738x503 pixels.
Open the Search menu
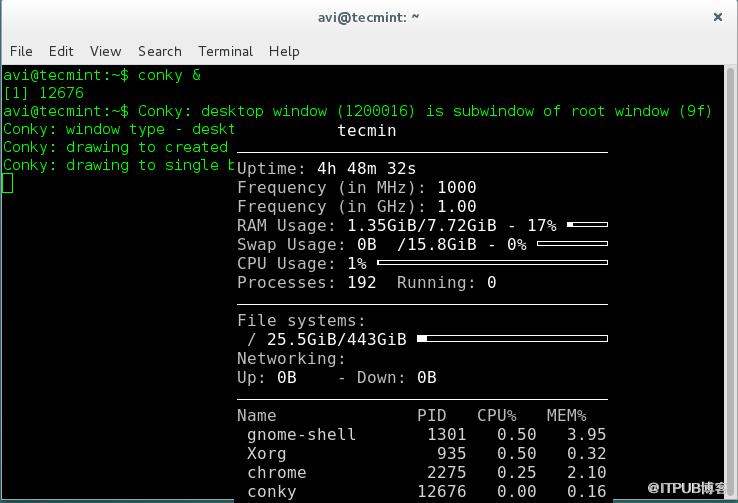click(160, 51)
